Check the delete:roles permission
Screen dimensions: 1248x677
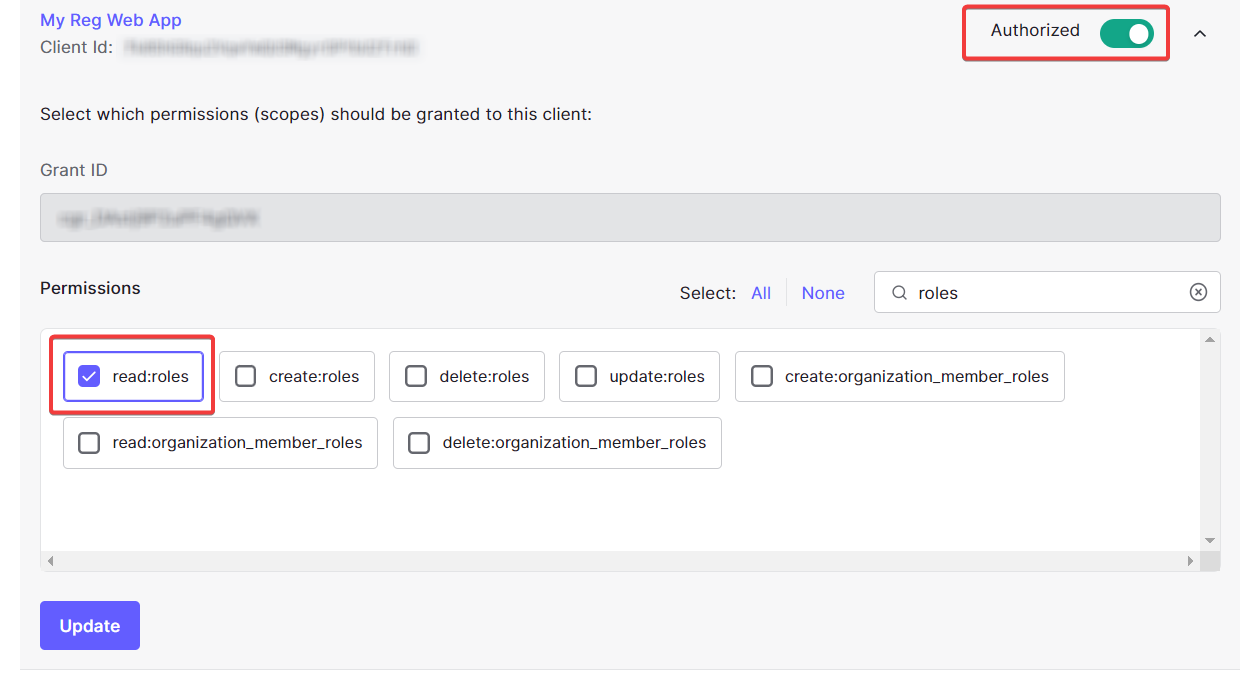(416, 377)
